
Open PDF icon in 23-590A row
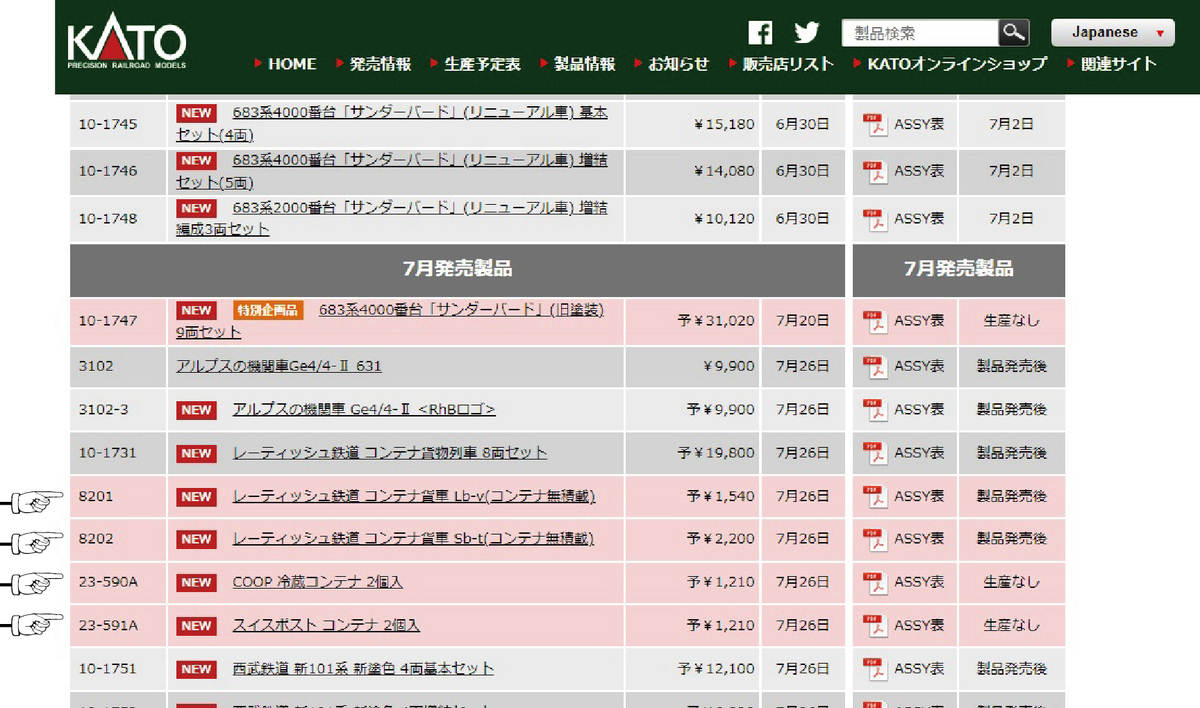pyautogui.click(x=877, y=582)
